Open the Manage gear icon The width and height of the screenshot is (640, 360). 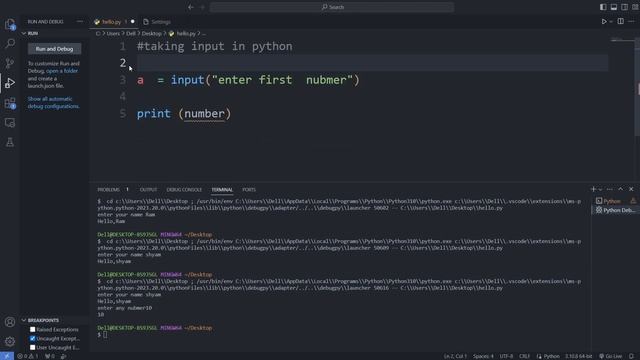coord(10,341)
